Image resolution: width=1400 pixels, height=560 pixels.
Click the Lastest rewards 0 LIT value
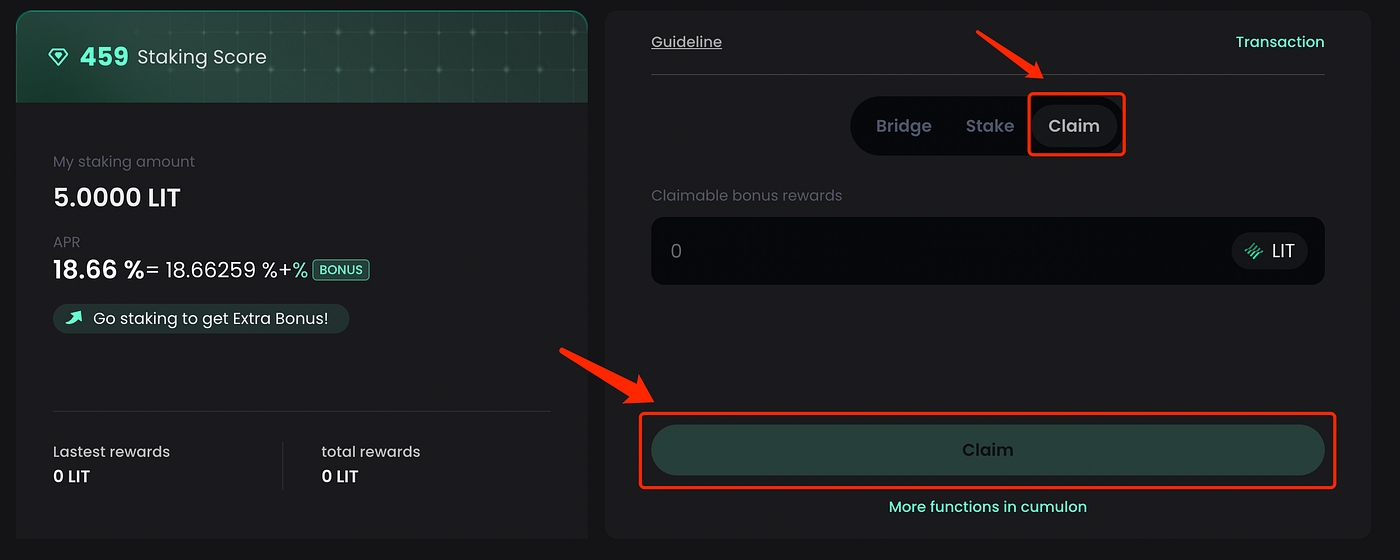pos(72,477)
